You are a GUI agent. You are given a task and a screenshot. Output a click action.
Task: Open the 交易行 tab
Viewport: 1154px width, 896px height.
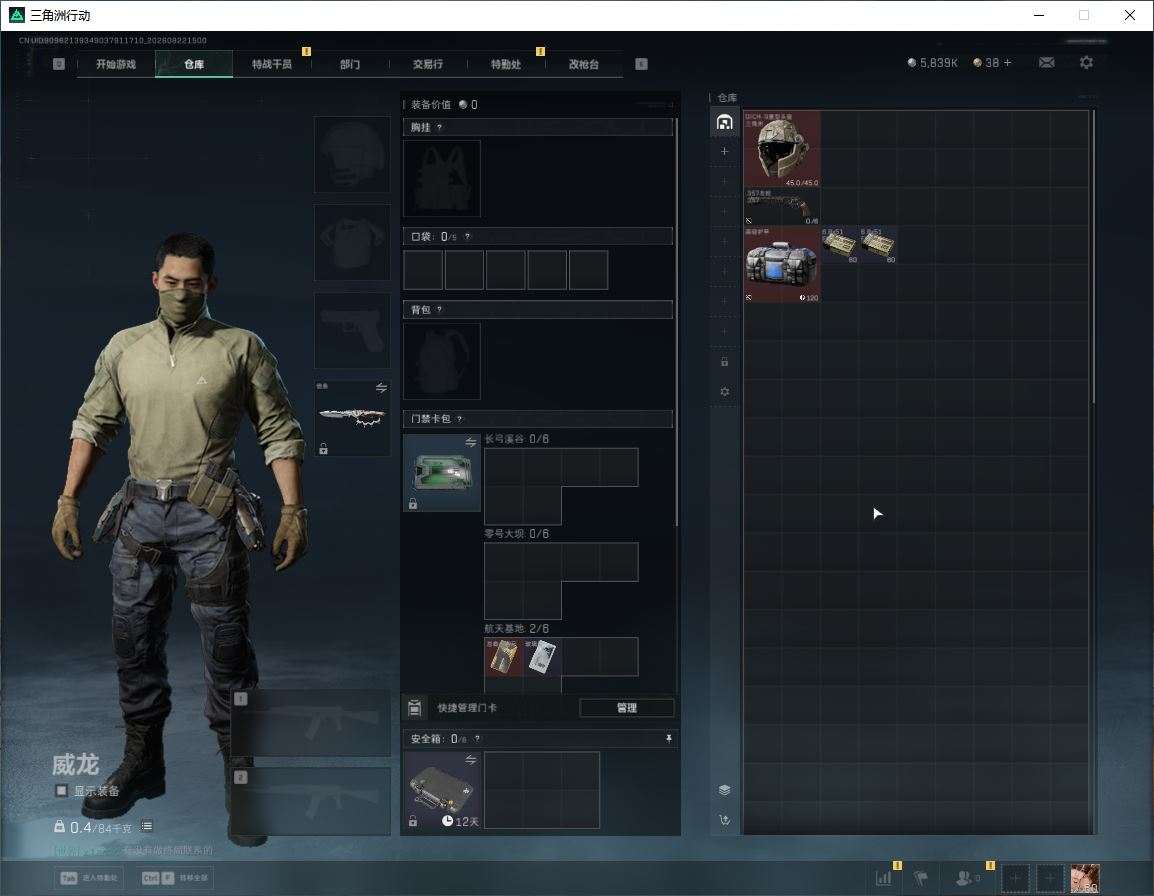point(428,64)
